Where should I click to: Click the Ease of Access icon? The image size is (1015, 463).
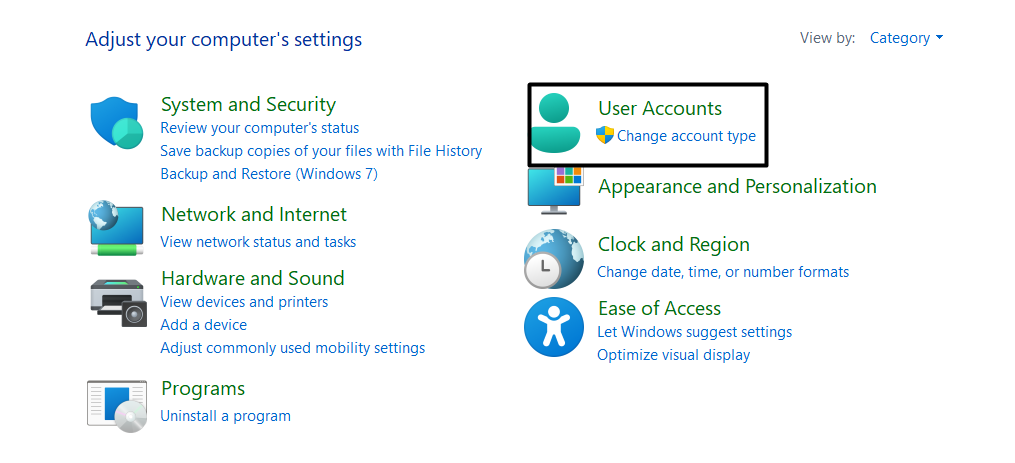(553, 327)
